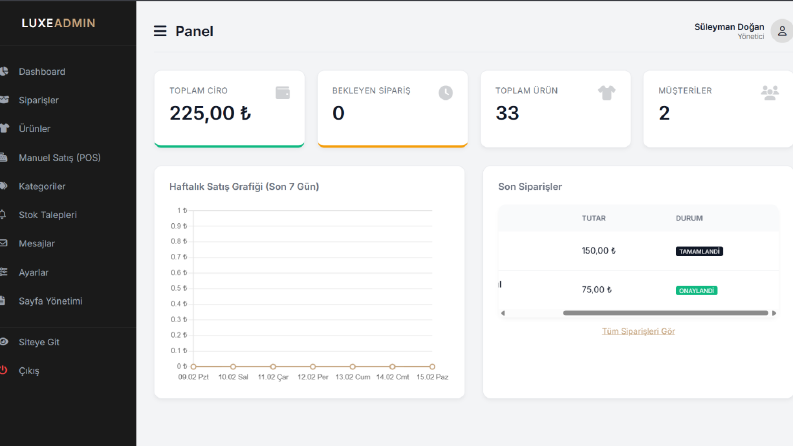
Task: Click the Müşteriler count 2
Action: point(664,113)
